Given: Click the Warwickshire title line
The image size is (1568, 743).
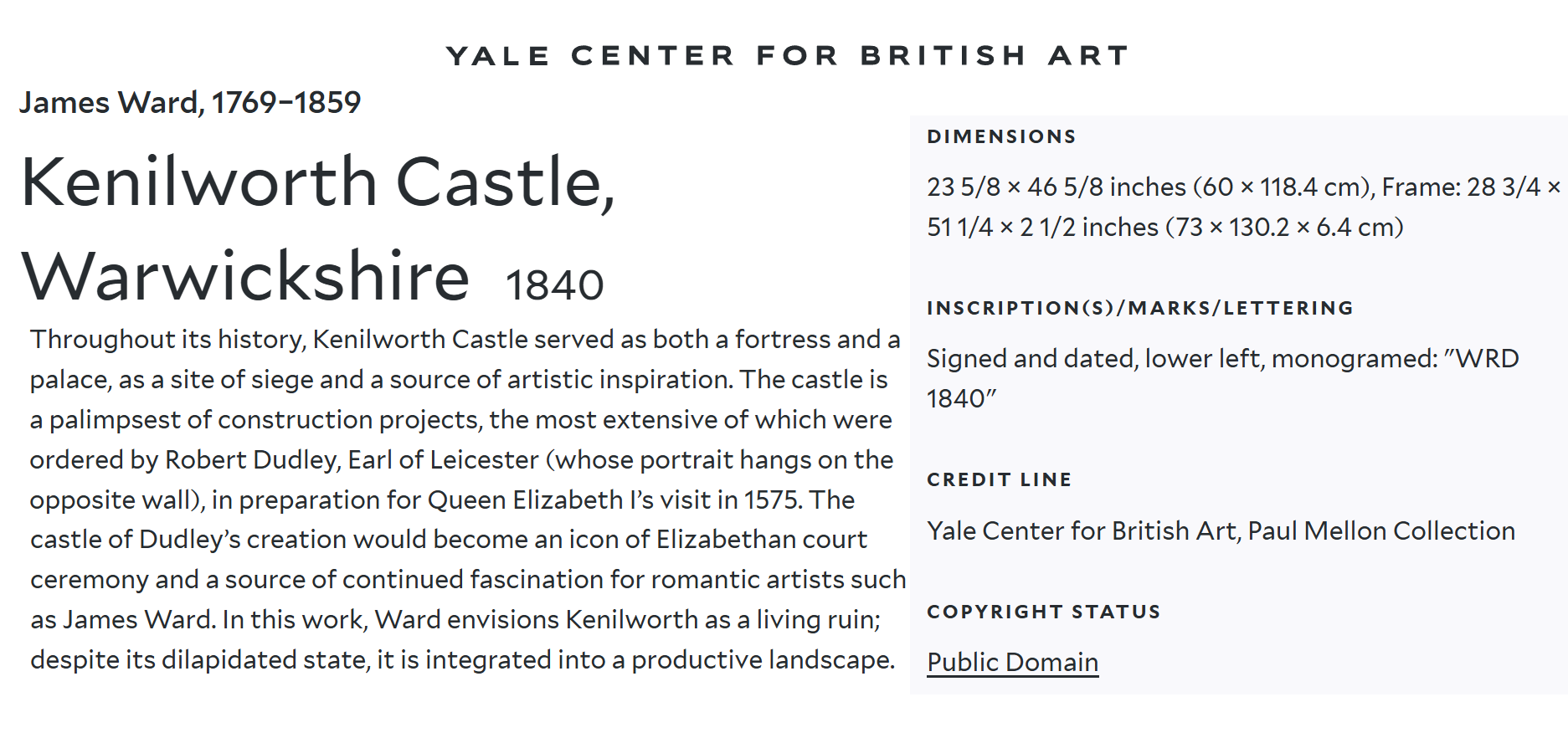Looking at the screenshot, I should 245,276.
